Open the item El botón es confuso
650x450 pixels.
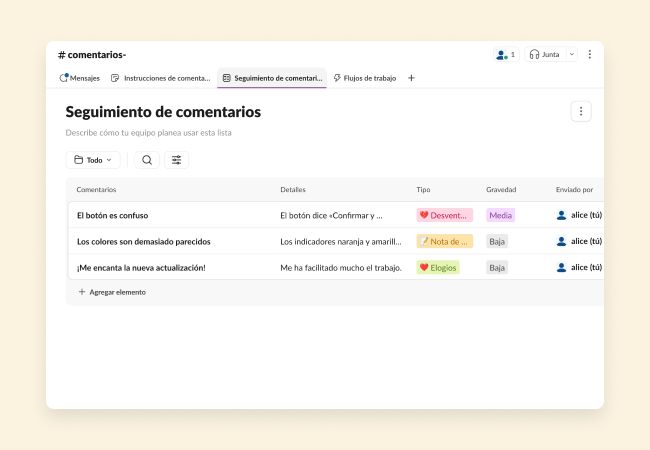point(112,215)
